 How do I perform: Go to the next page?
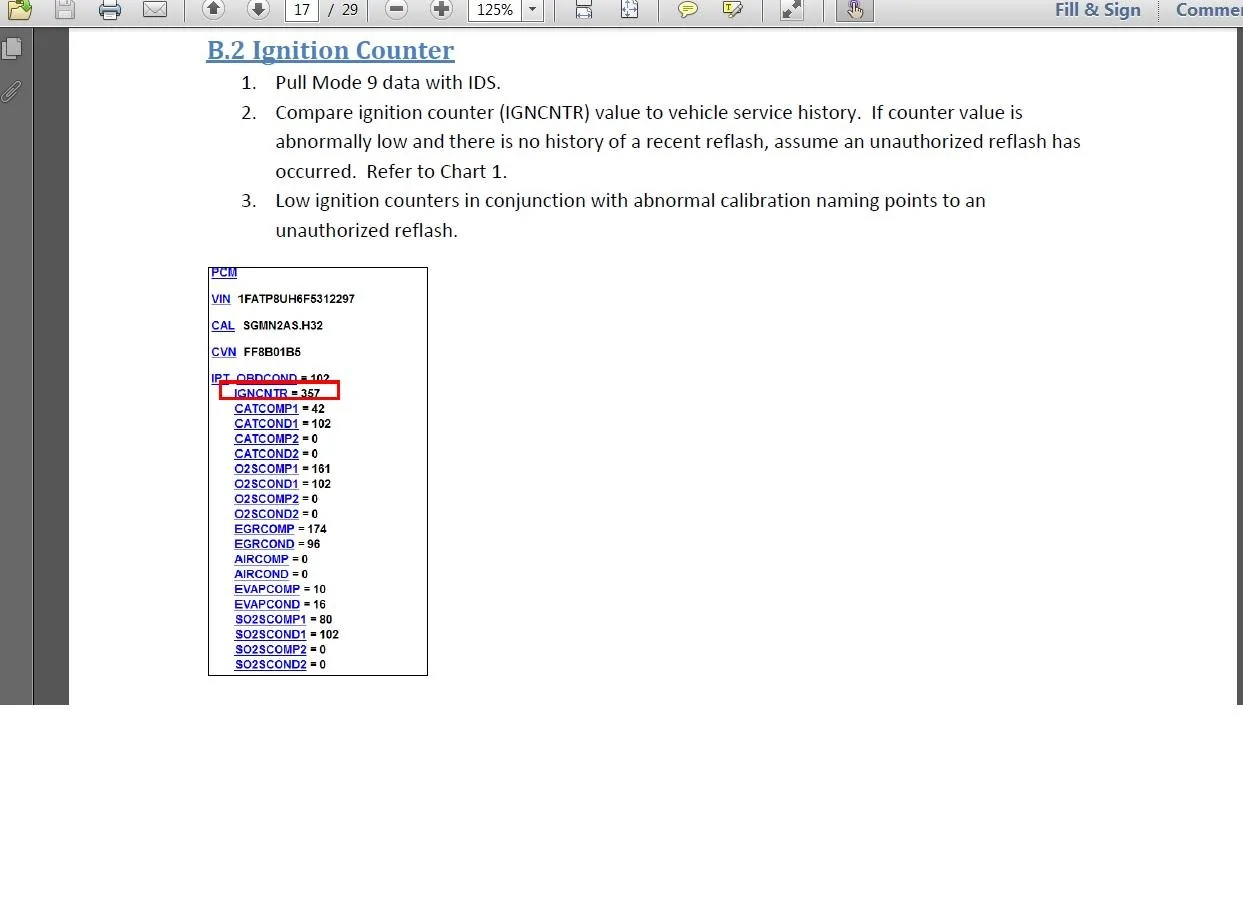pyautogui.click(x=258, y=10)
